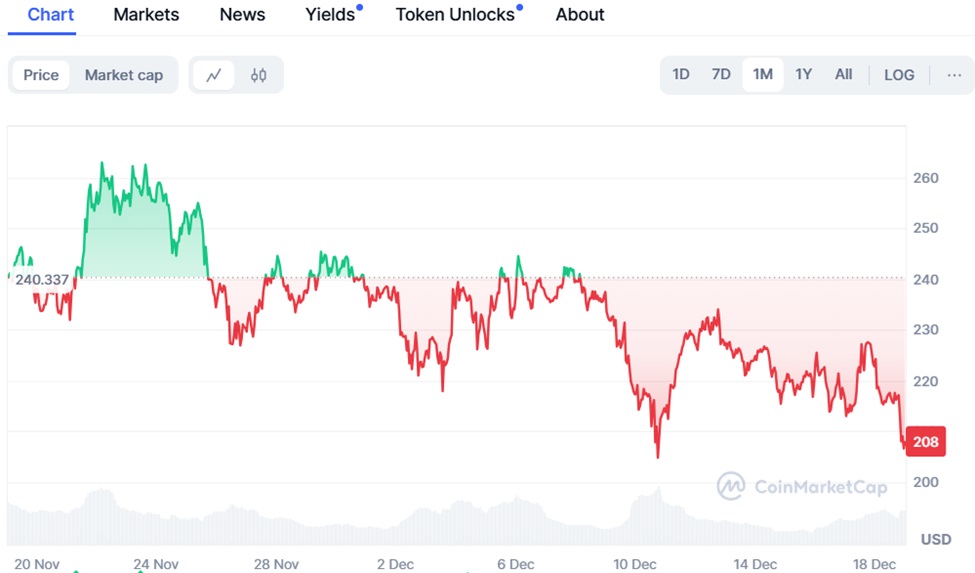The image size is (975, 573).
Task: Set the time range to 1D
Action: tap(681, 75)
